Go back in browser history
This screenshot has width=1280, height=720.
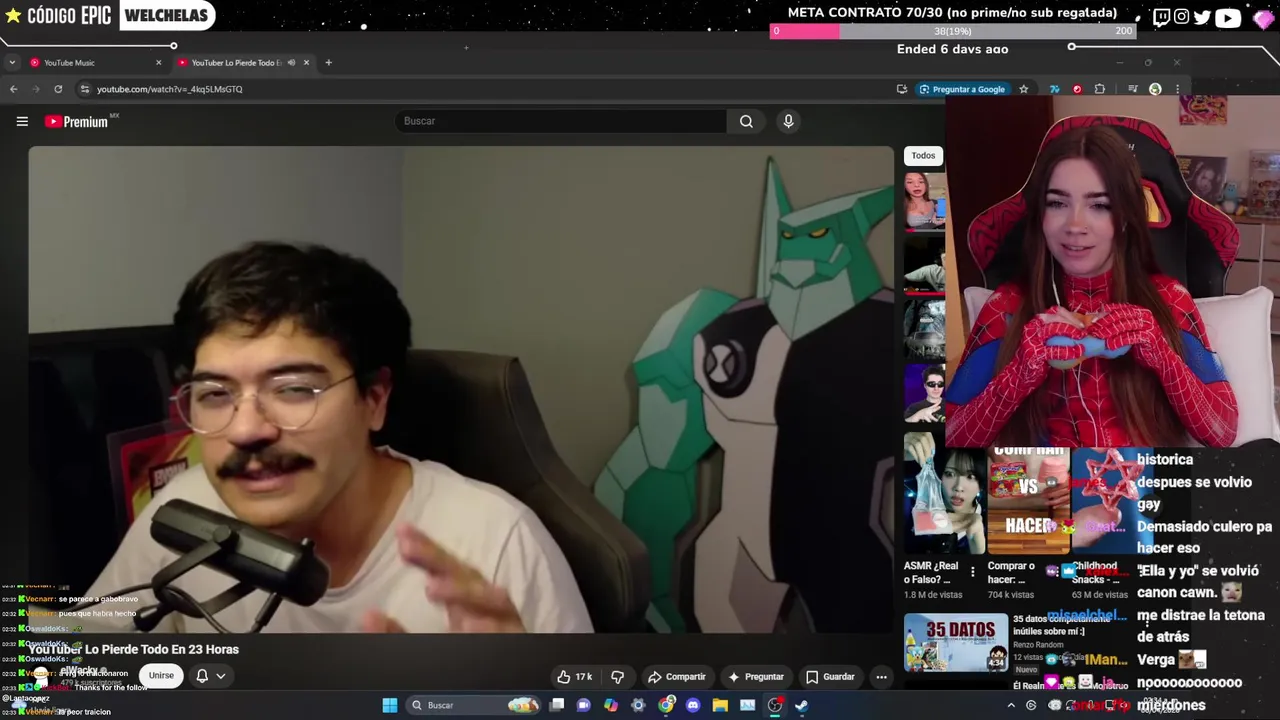click(x=13, y=89)
